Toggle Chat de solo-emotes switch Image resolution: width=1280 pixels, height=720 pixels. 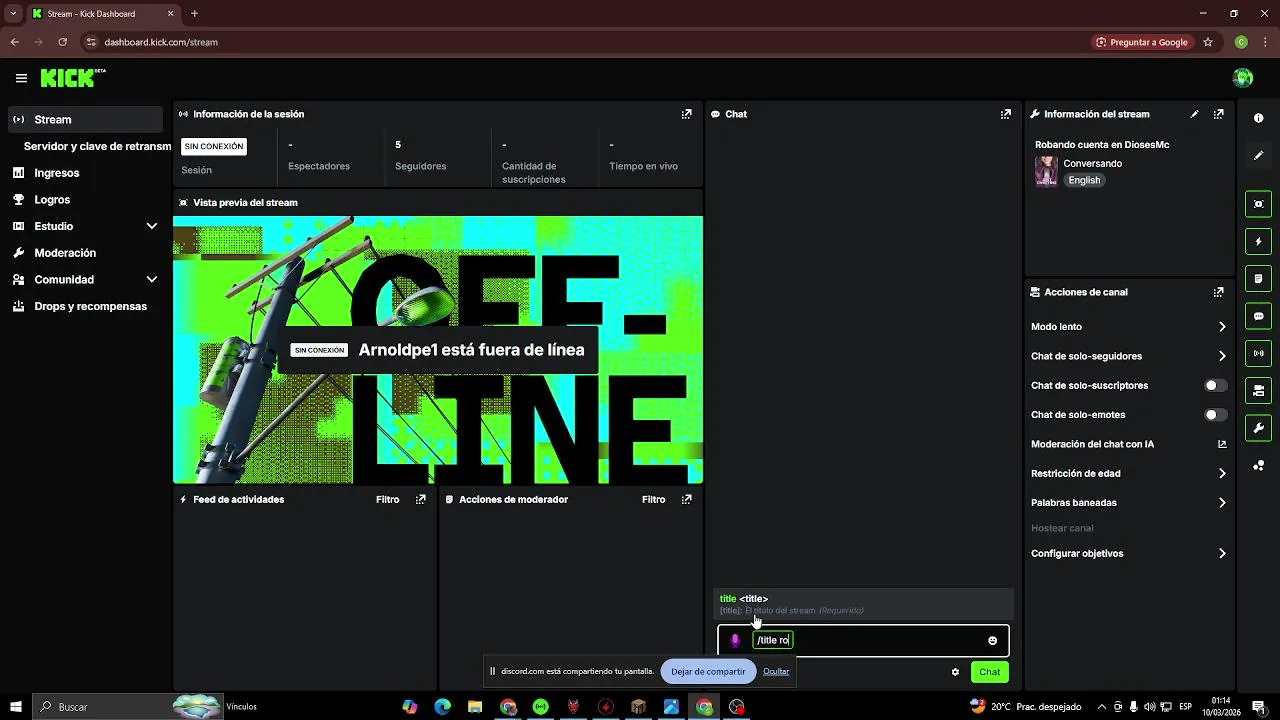click(1216, 414)
